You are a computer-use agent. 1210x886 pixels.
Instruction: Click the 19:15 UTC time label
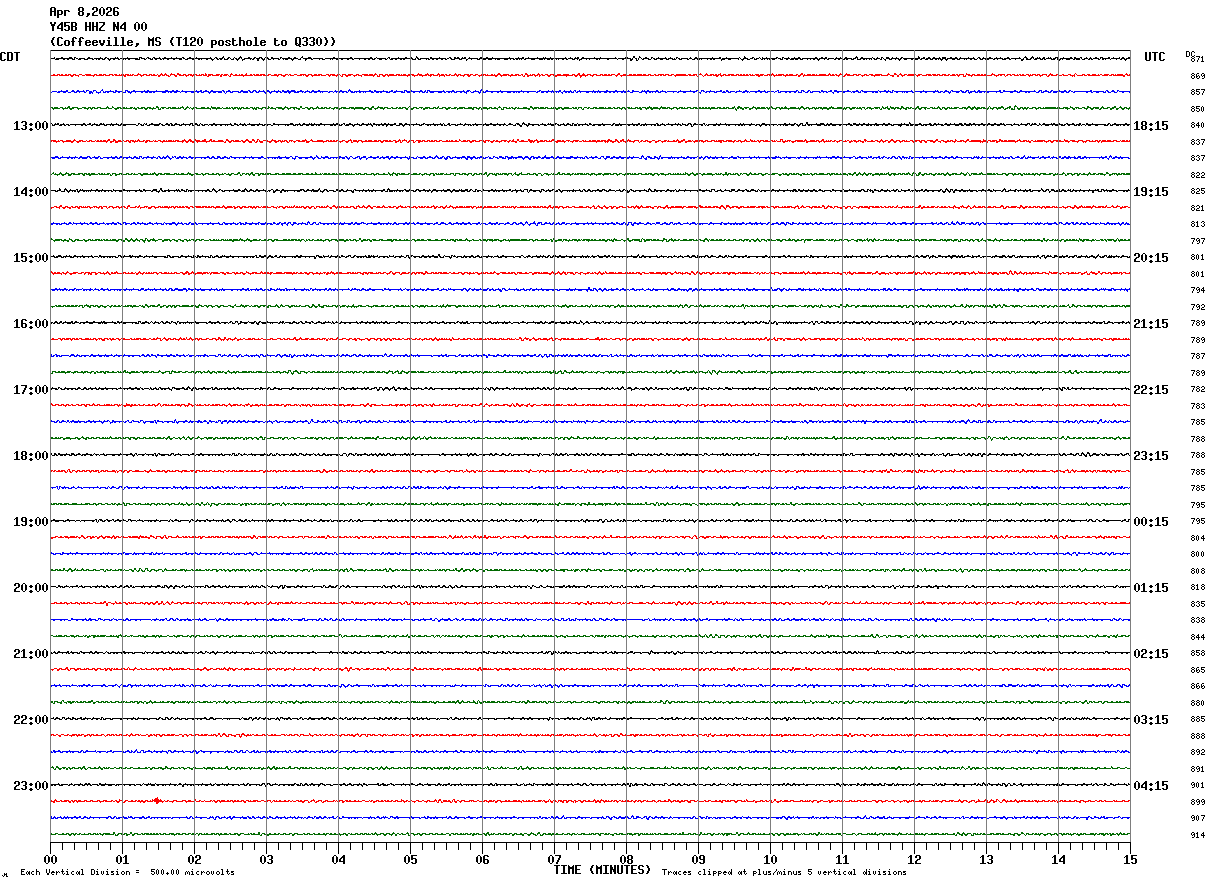1151,192
